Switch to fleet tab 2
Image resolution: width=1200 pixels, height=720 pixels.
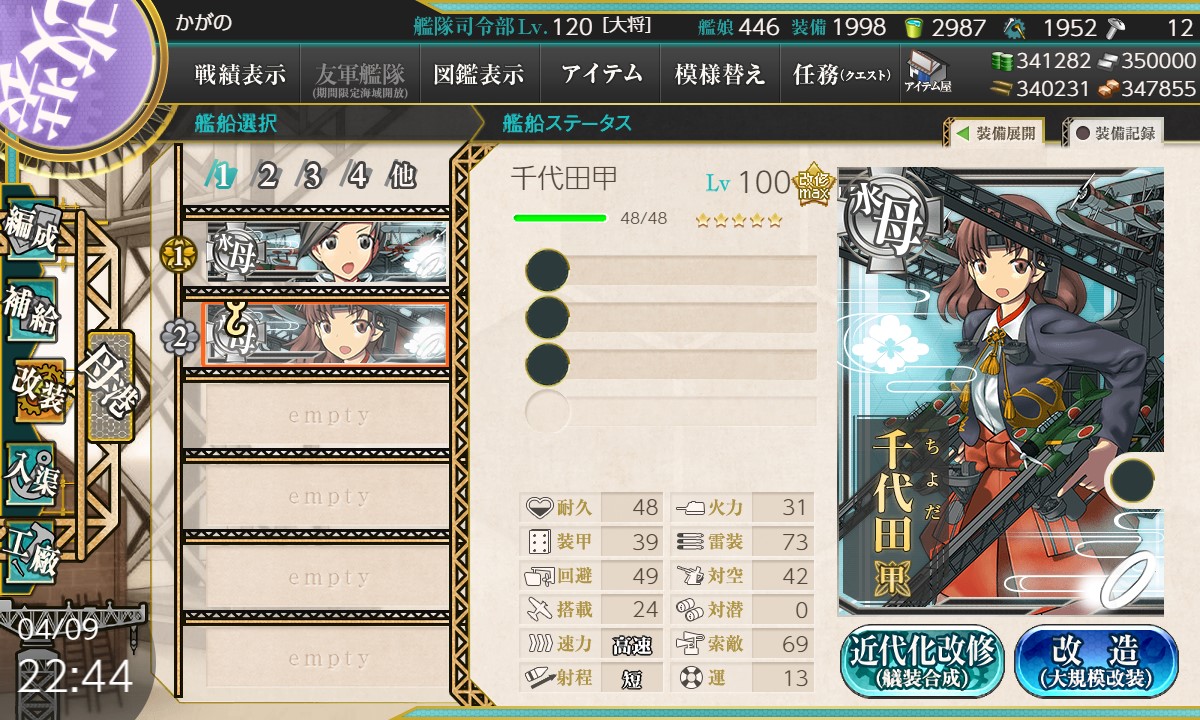[x=266, y=177]
